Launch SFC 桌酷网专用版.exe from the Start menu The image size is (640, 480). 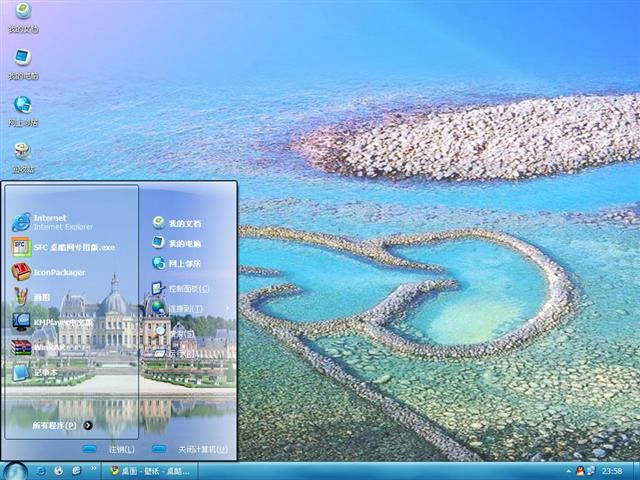[63, 247]
